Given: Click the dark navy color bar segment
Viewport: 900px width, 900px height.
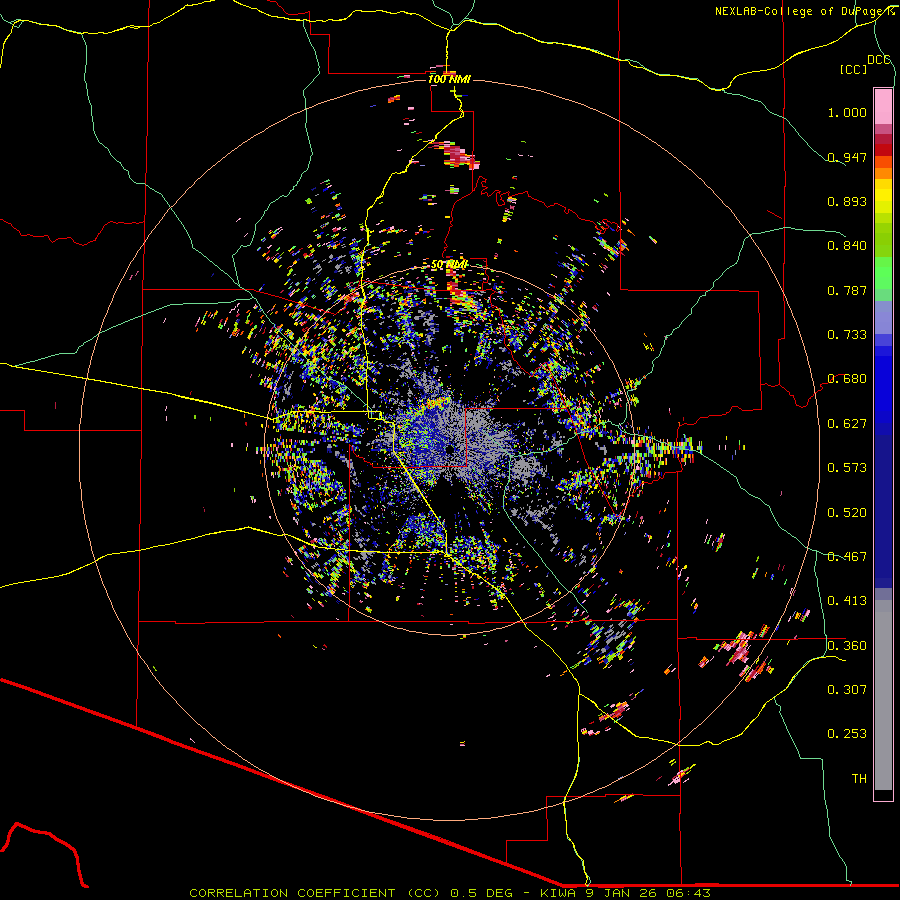Looking at the screenshot, I should coord(883,511).
